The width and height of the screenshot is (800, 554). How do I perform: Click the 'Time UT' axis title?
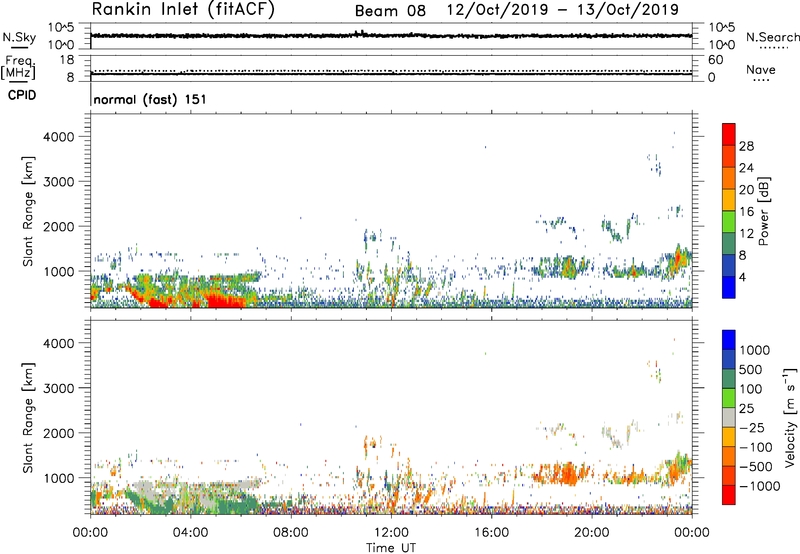[x=391, y=548]
